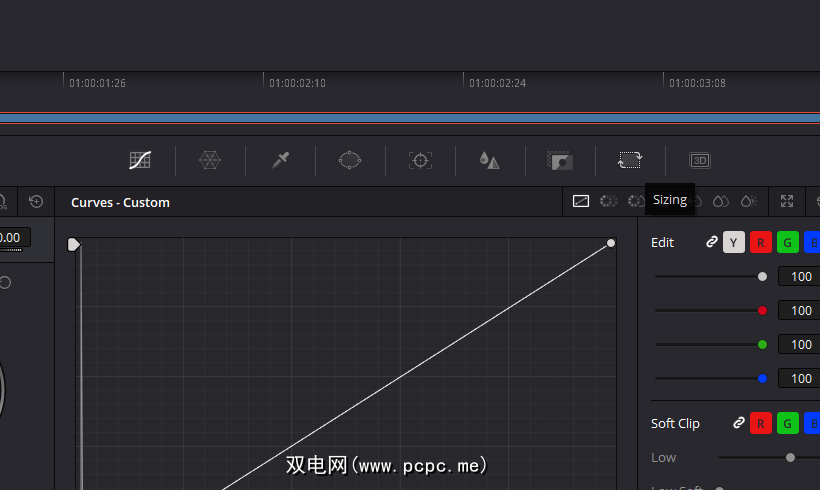The height and width of the screenshot is (490, 820).
Task: Open the Power Window palette
Action: coord(350,160)
